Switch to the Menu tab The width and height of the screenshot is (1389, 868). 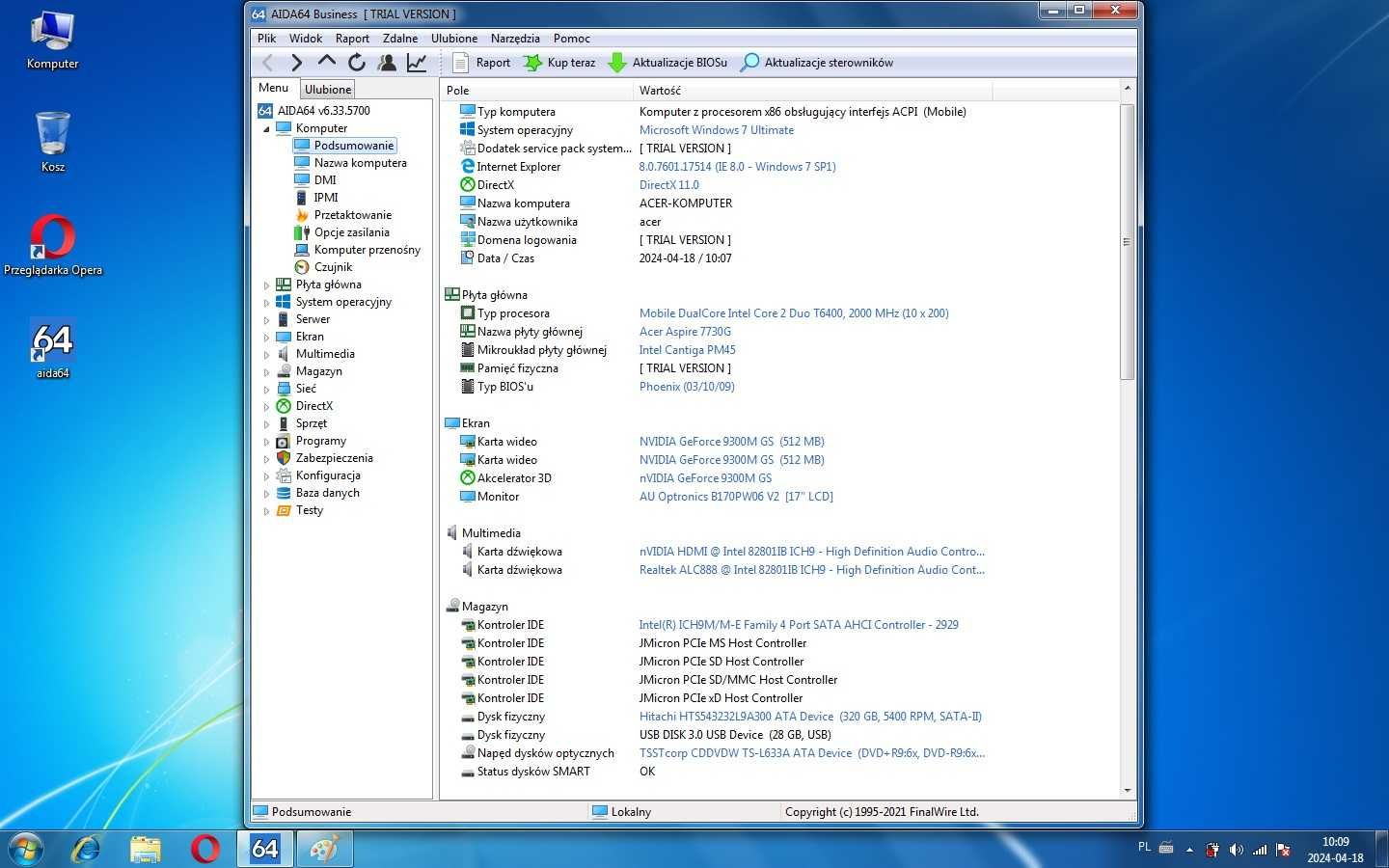click(273, 88)
